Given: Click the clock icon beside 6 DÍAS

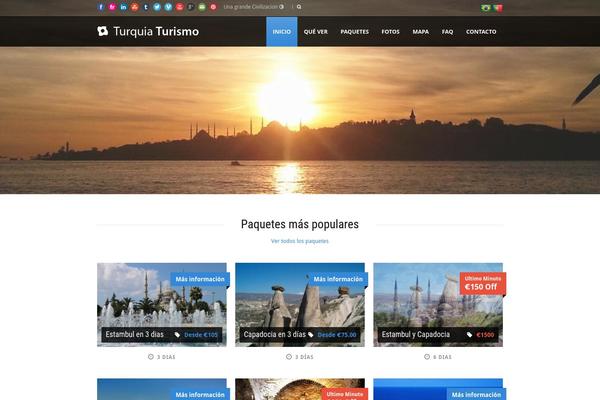Looking at the screenshot, I should pos(427,357).
